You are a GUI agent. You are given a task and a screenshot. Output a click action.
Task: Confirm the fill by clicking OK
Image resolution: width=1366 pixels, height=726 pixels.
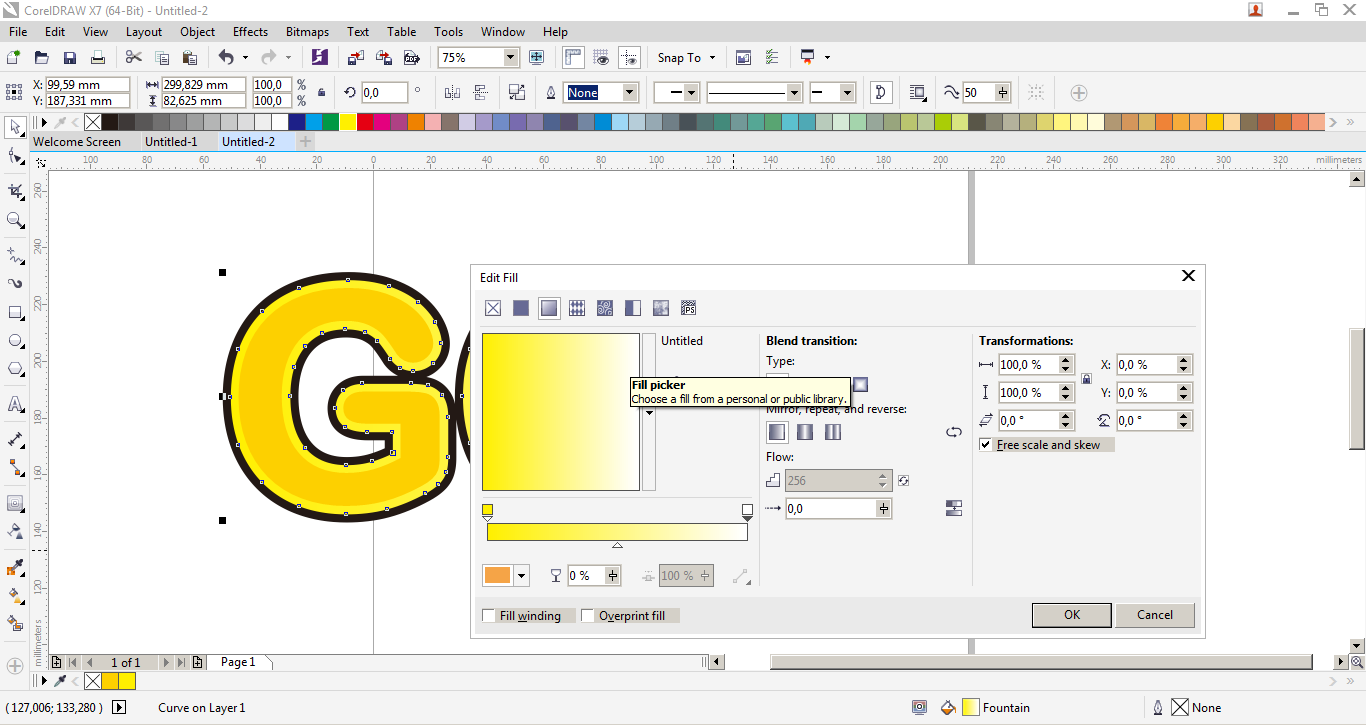(1071, 614)
